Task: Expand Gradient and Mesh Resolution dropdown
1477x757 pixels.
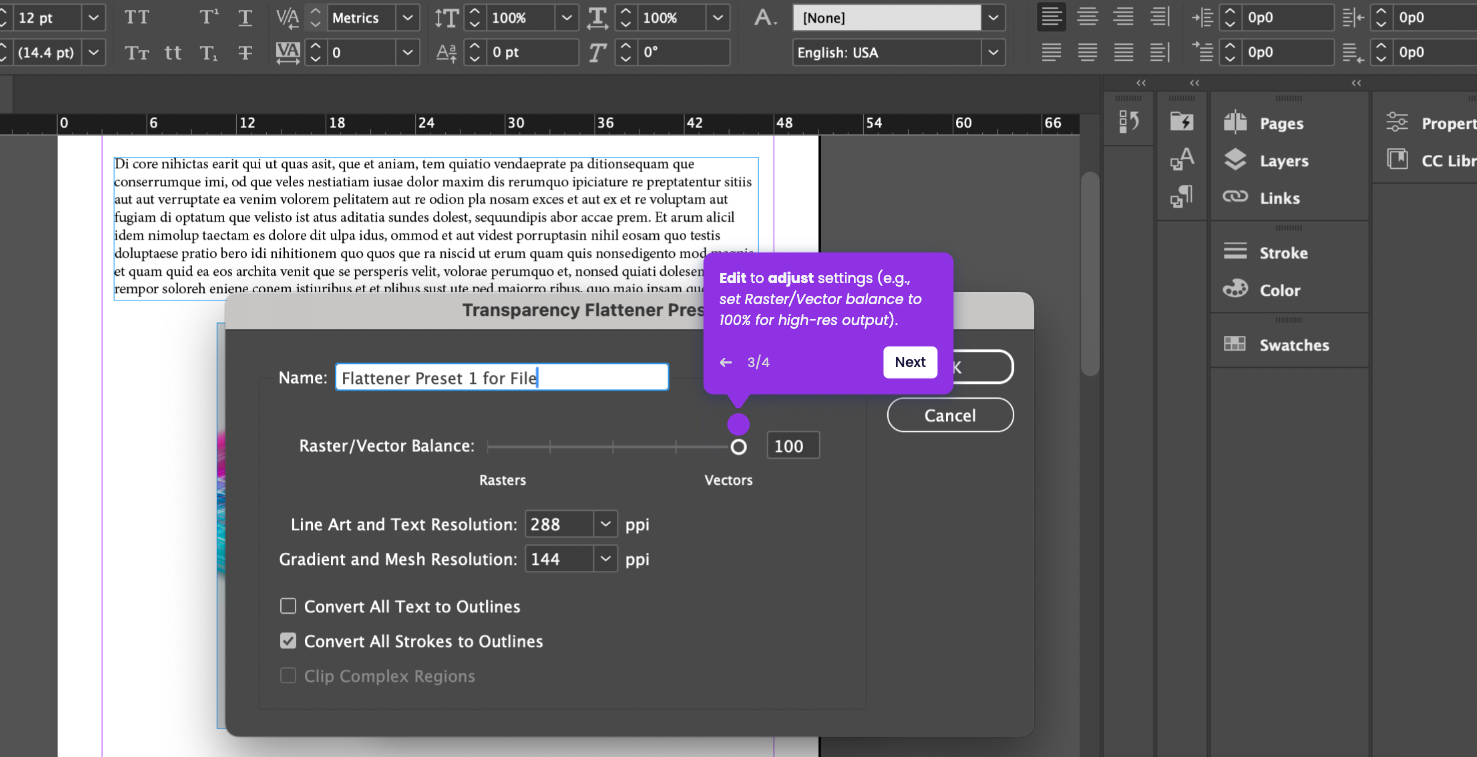Action: (605, 559)
